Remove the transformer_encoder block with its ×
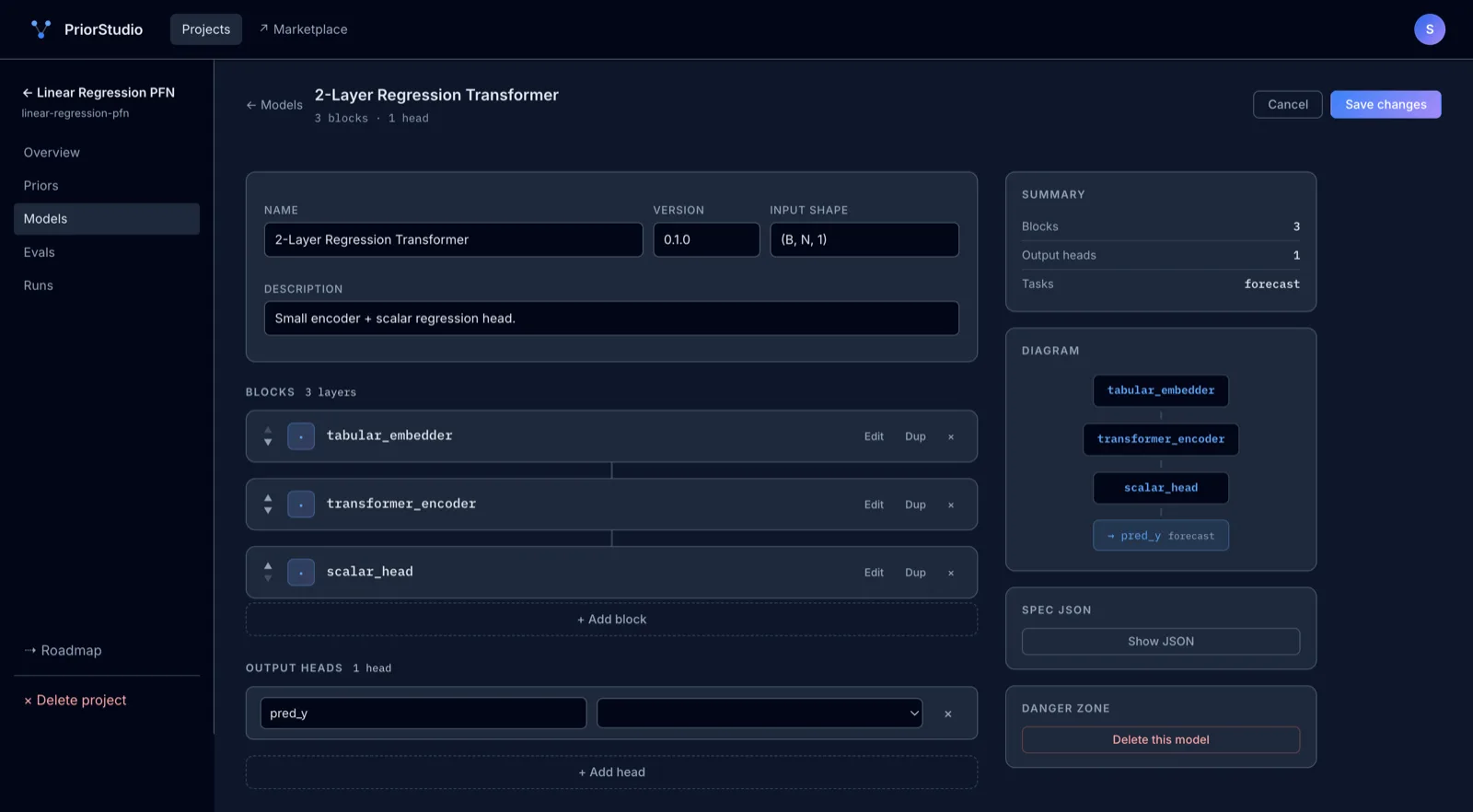The image size is (1473, 812). click(x=951, y=505)
